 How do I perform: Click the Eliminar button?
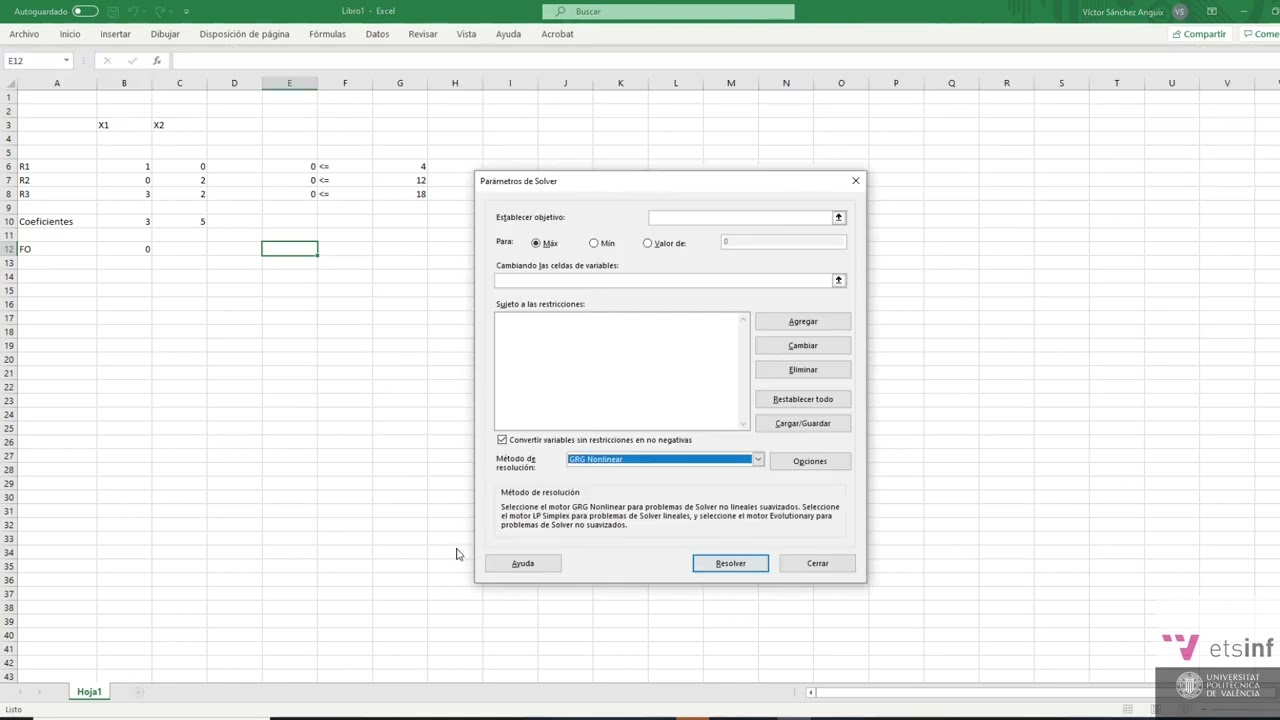(x=803, y=369)
